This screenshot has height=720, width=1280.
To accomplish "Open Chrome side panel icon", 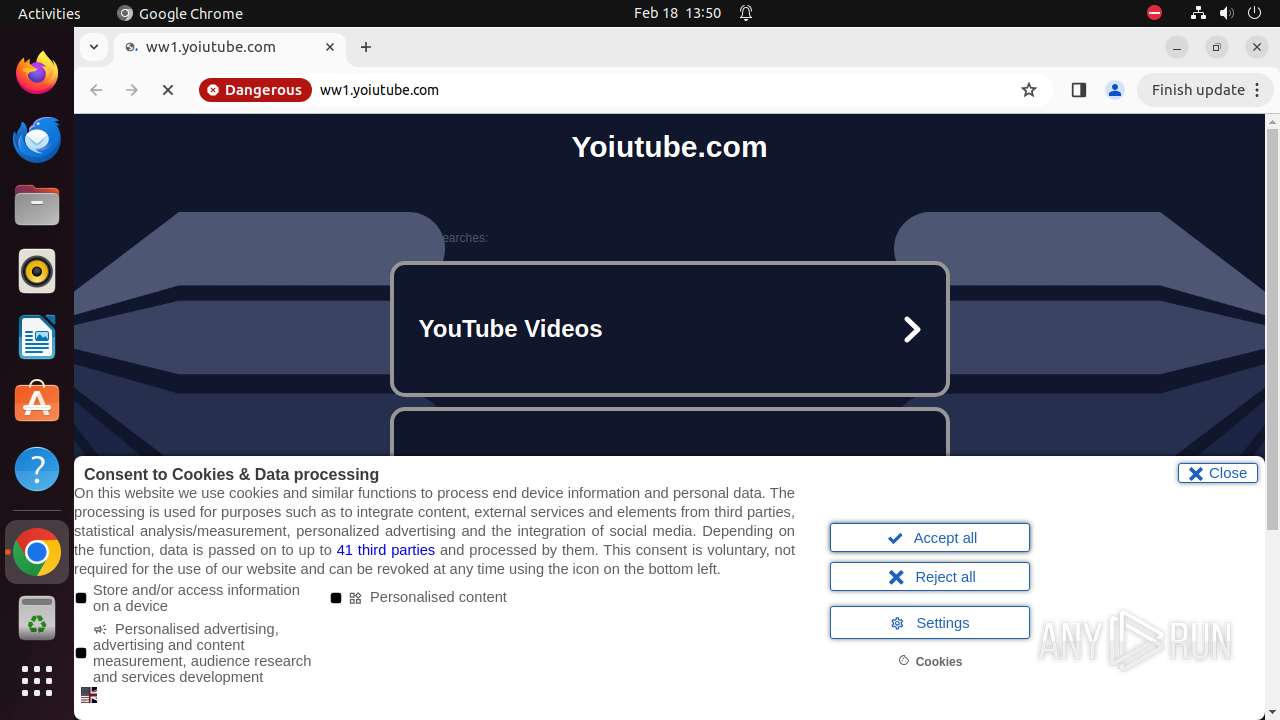I will tap(1078, 90).
